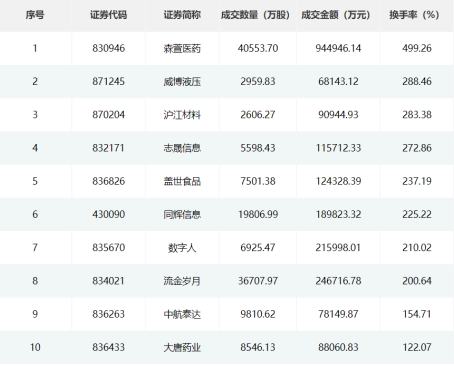Screen dimensions: 454x366
Task: Select volume value 36707.97
Action: pos(258,281)
